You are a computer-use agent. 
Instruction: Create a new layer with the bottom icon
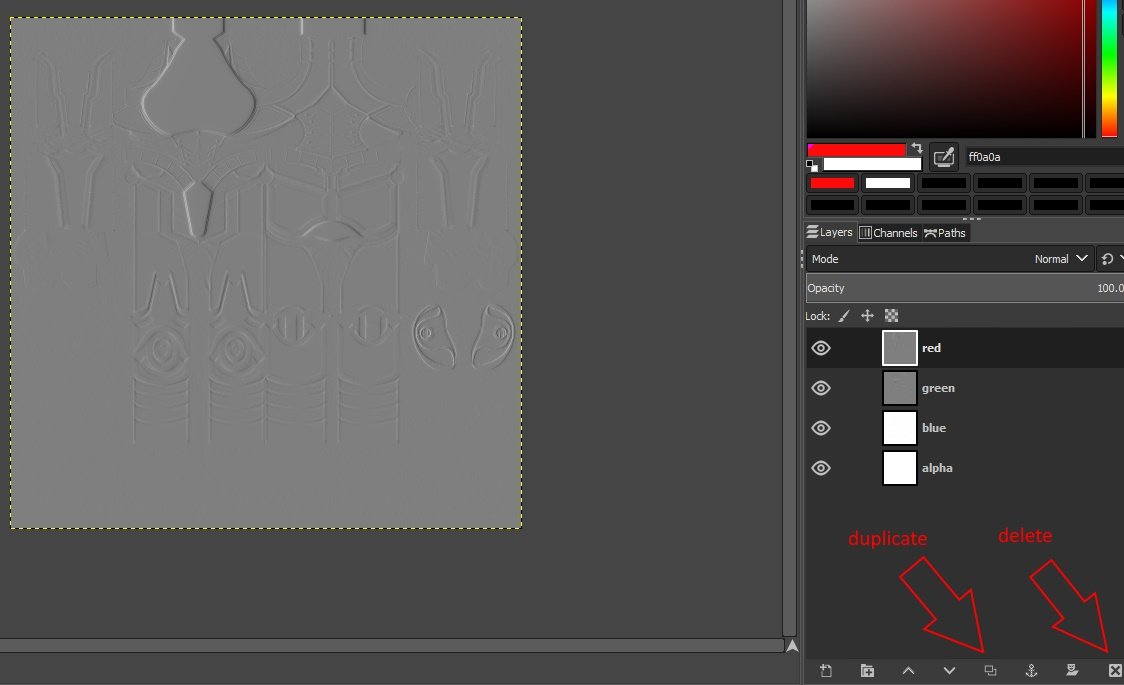tap(826, 671)
